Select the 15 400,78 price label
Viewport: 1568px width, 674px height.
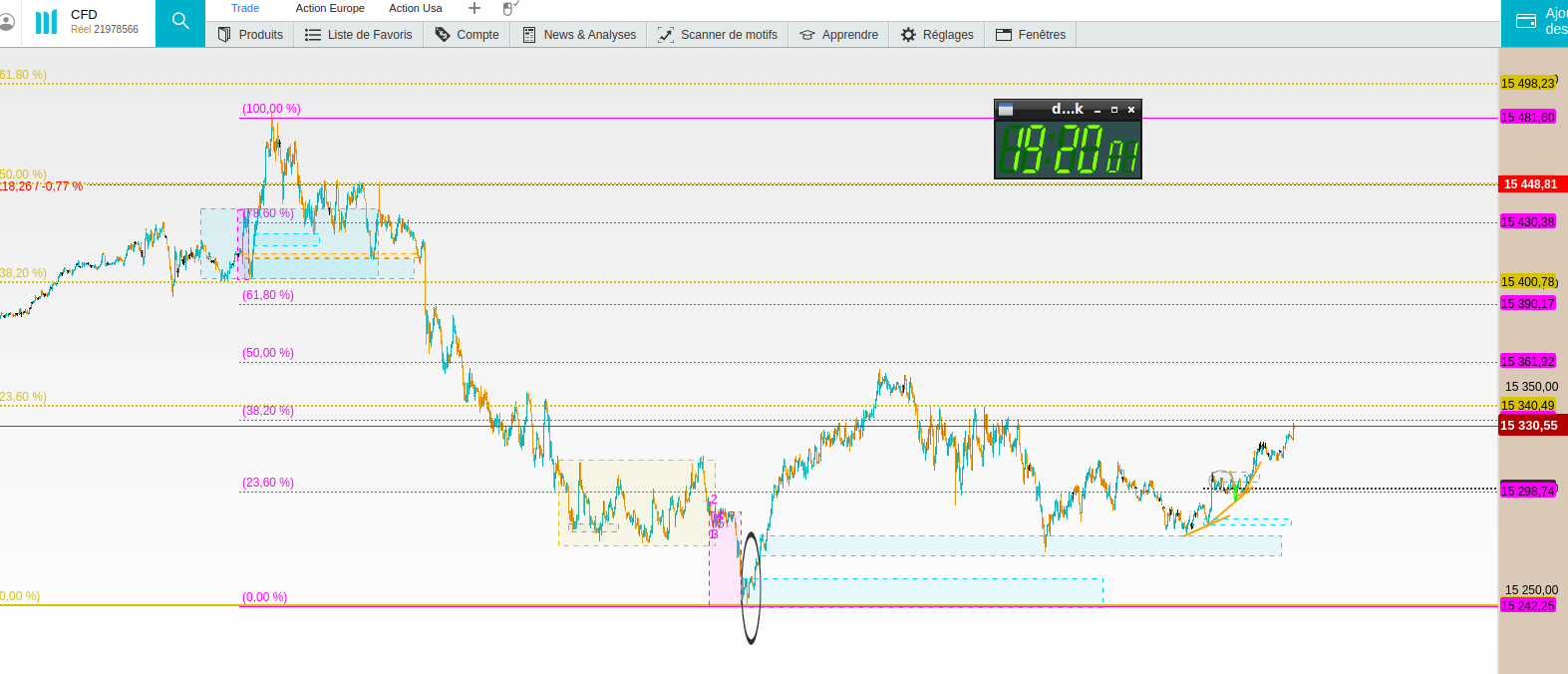pyautogui.click(x=1528, y=282)
